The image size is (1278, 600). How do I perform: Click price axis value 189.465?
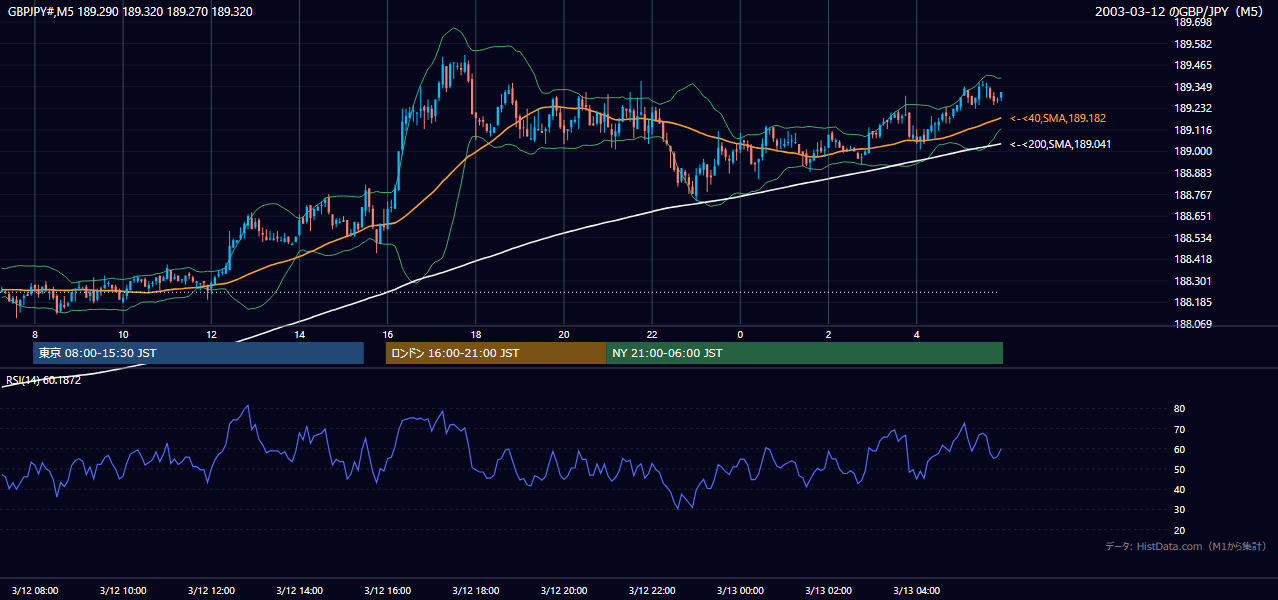[1193, 65]
